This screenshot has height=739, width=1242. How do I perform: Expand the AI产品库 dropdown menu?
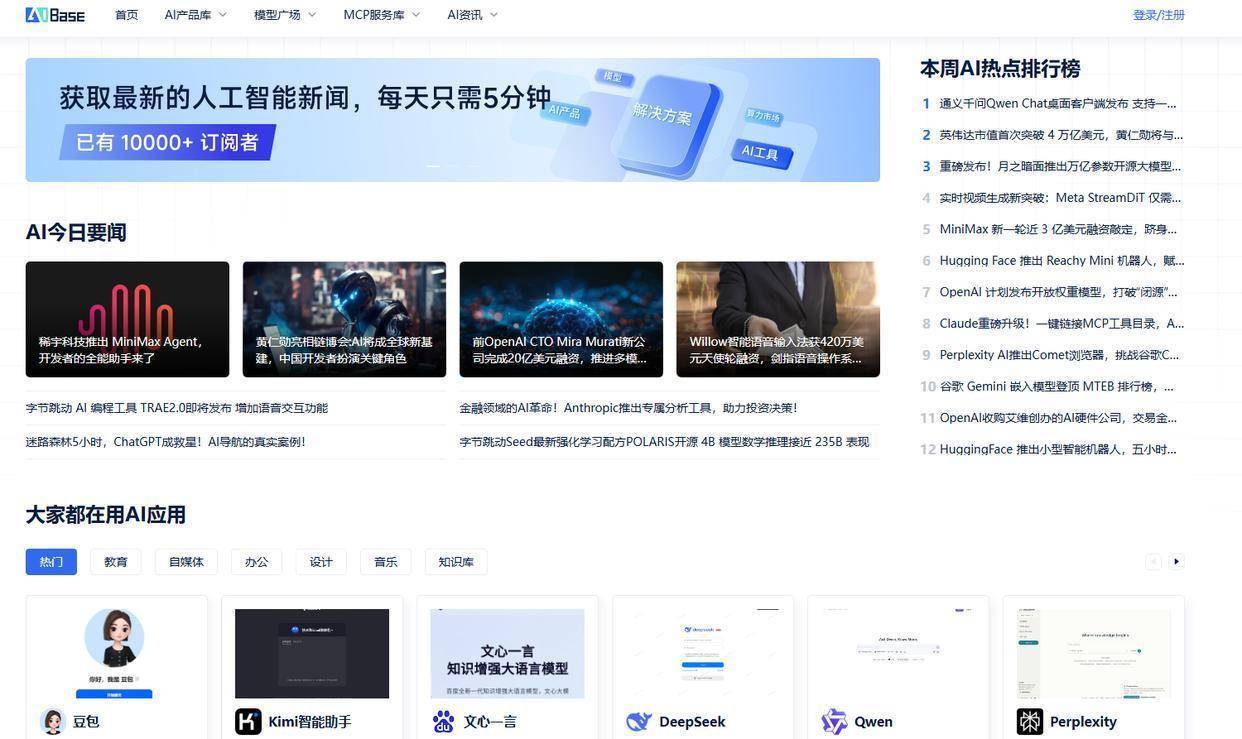pos(196,15)
